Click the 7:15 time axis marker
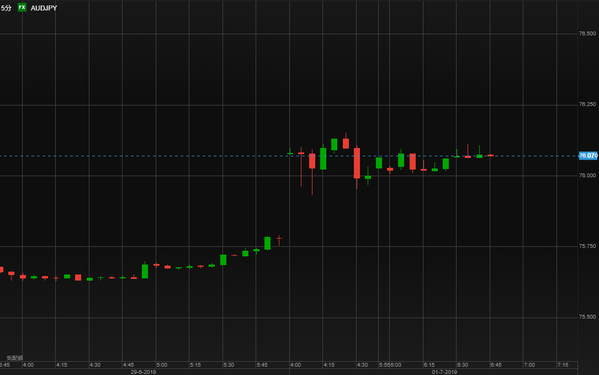599x375 pixels. (562, 365)
